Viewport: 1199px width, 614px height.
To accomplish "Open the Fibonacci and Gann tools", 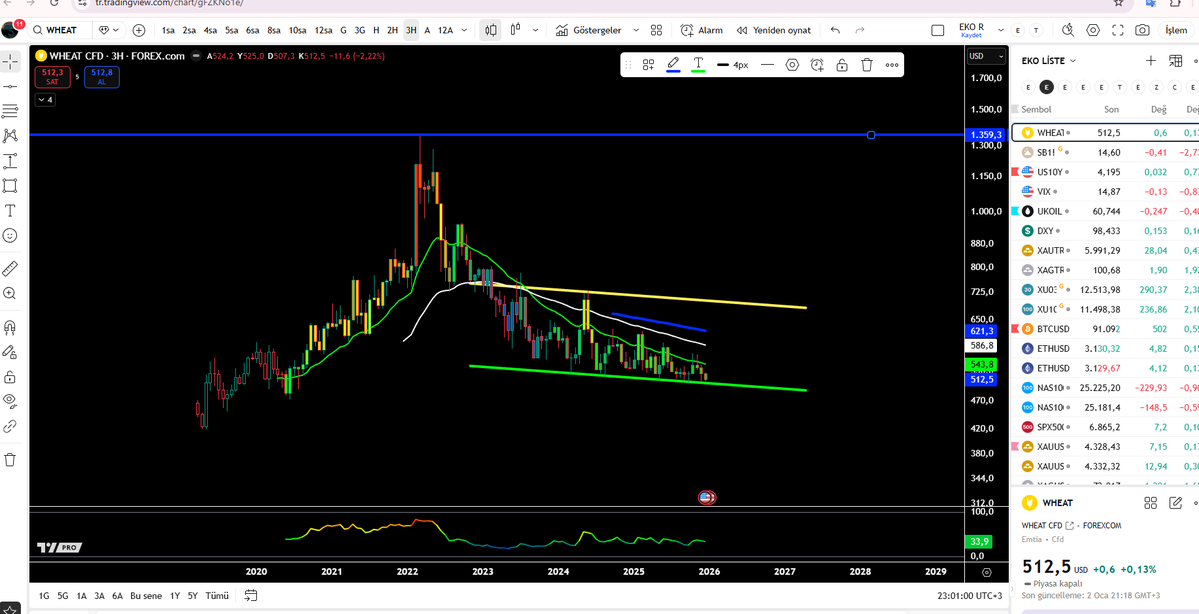I will [10, 112].
